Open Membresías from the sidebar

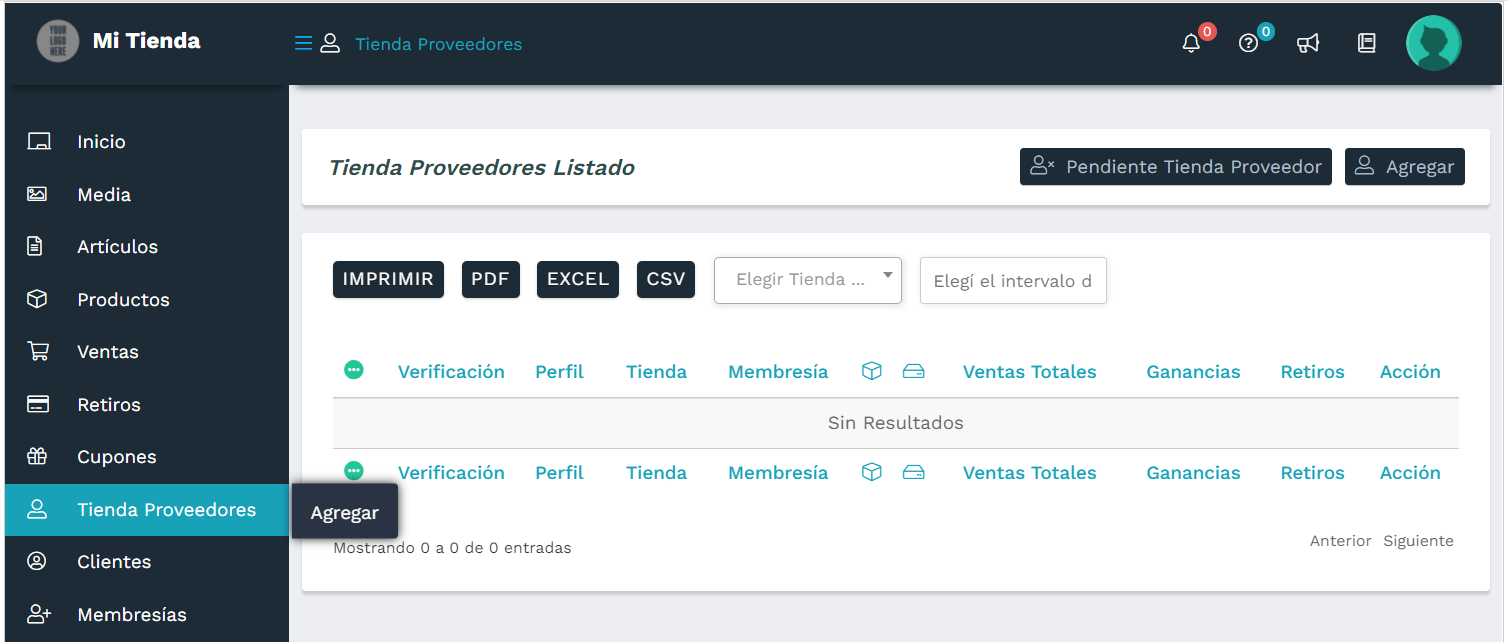coord(131,614)
